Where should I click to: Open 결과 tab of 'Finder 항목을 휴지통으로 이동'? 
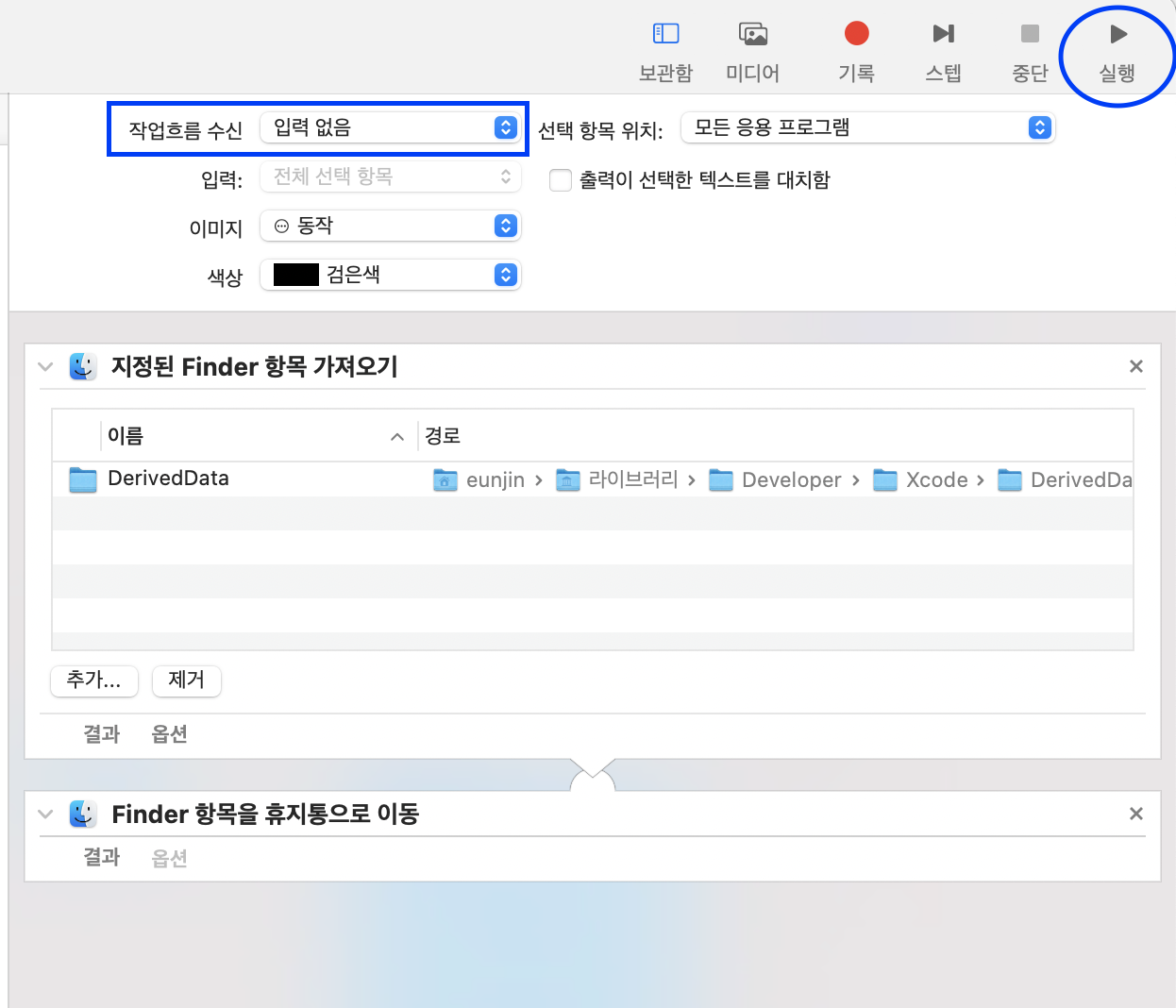[x=102, y=857]
